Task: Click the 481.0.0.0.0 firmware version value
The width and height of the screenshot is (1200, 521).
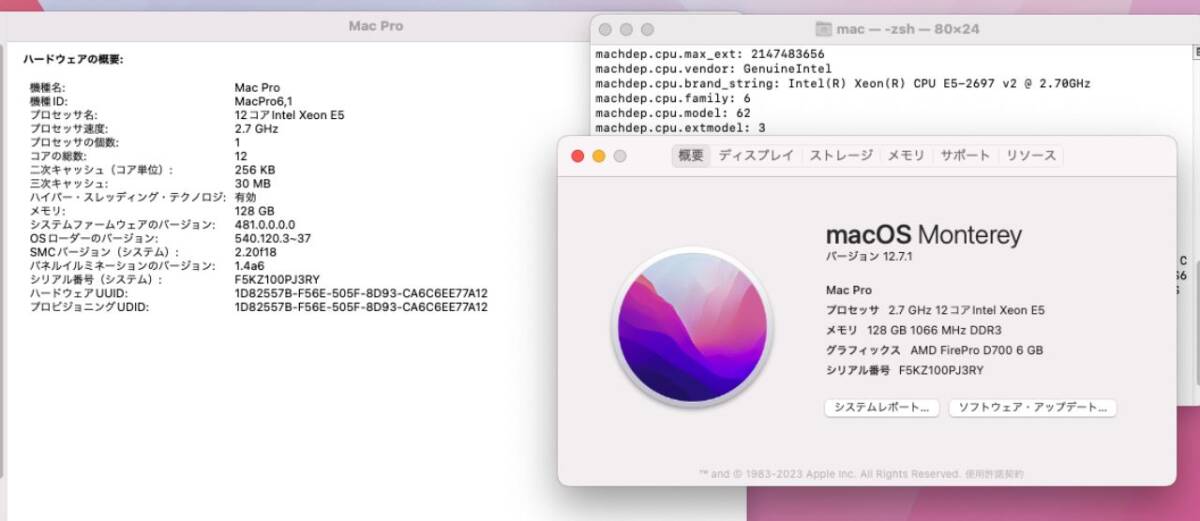Action: (x=264, y=225)
